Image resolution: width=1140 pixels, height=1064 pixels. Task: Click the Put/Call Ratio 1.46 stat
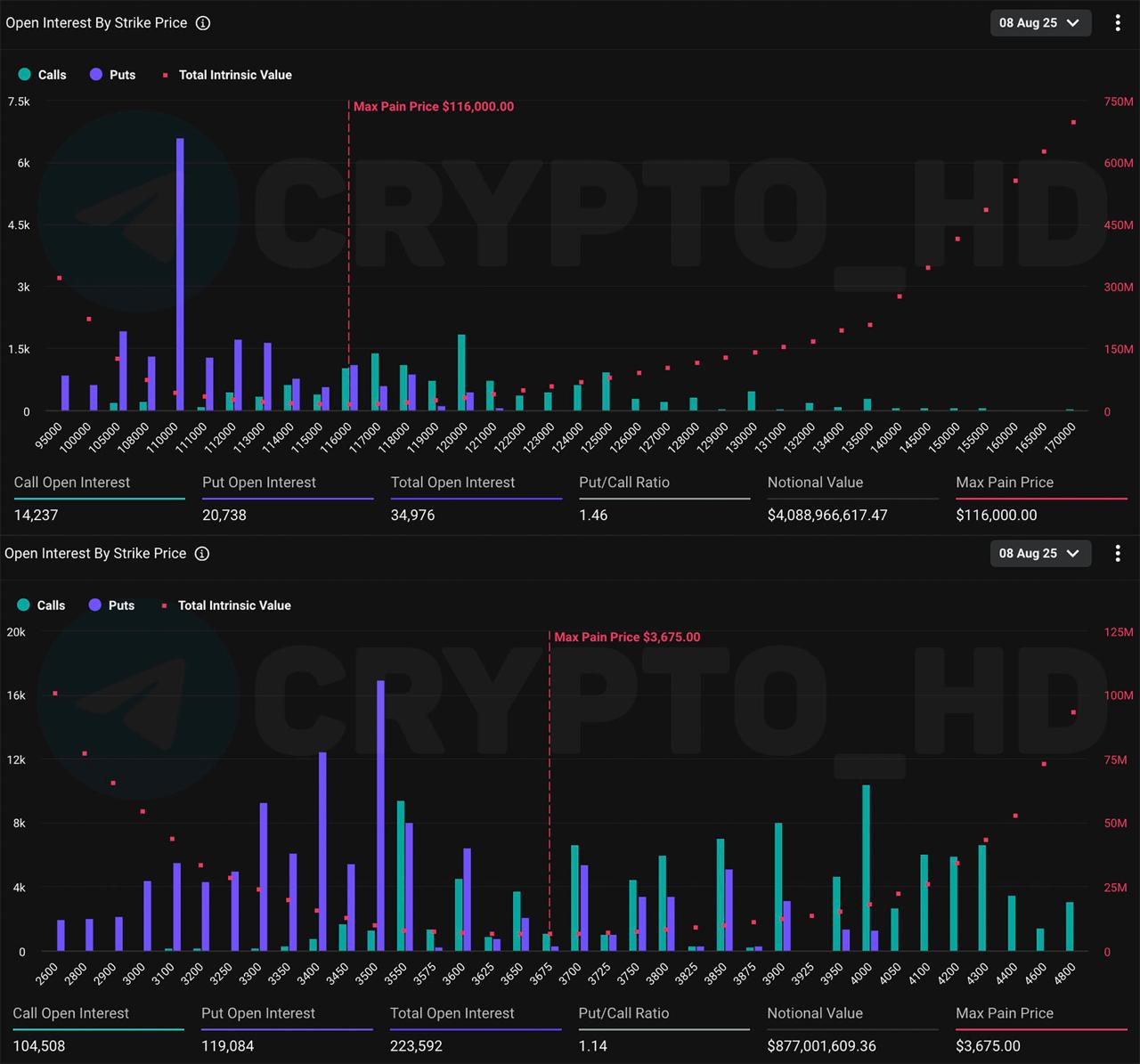593,515
